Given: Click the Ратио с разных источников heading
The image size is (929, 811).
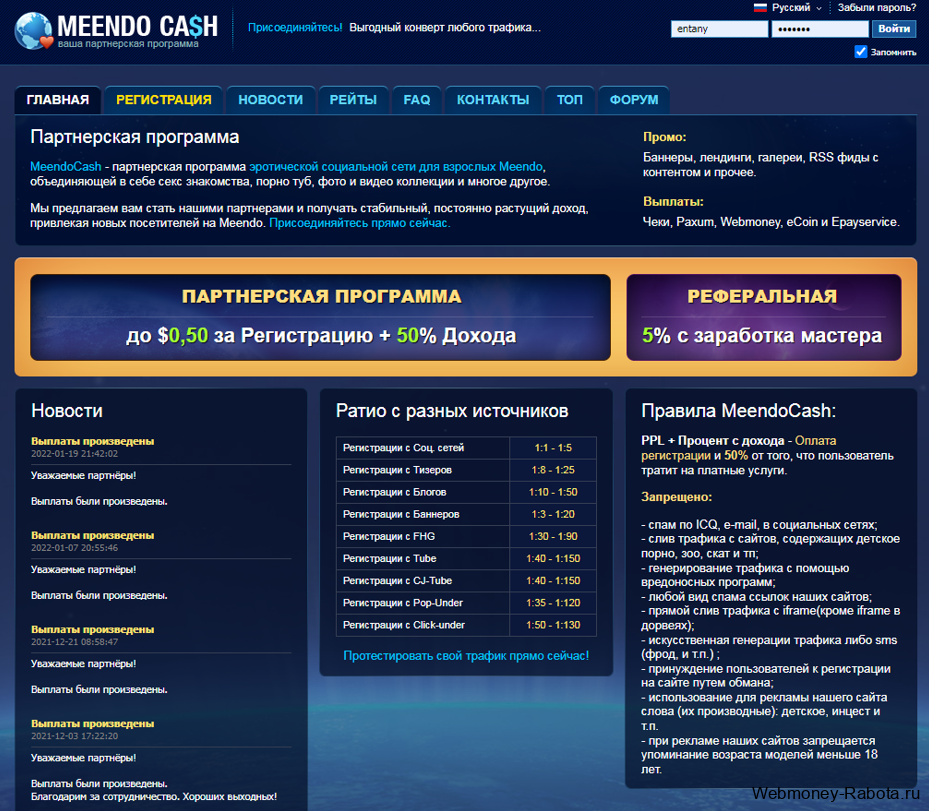Looking at the screenshot, I should click(452, 411).
